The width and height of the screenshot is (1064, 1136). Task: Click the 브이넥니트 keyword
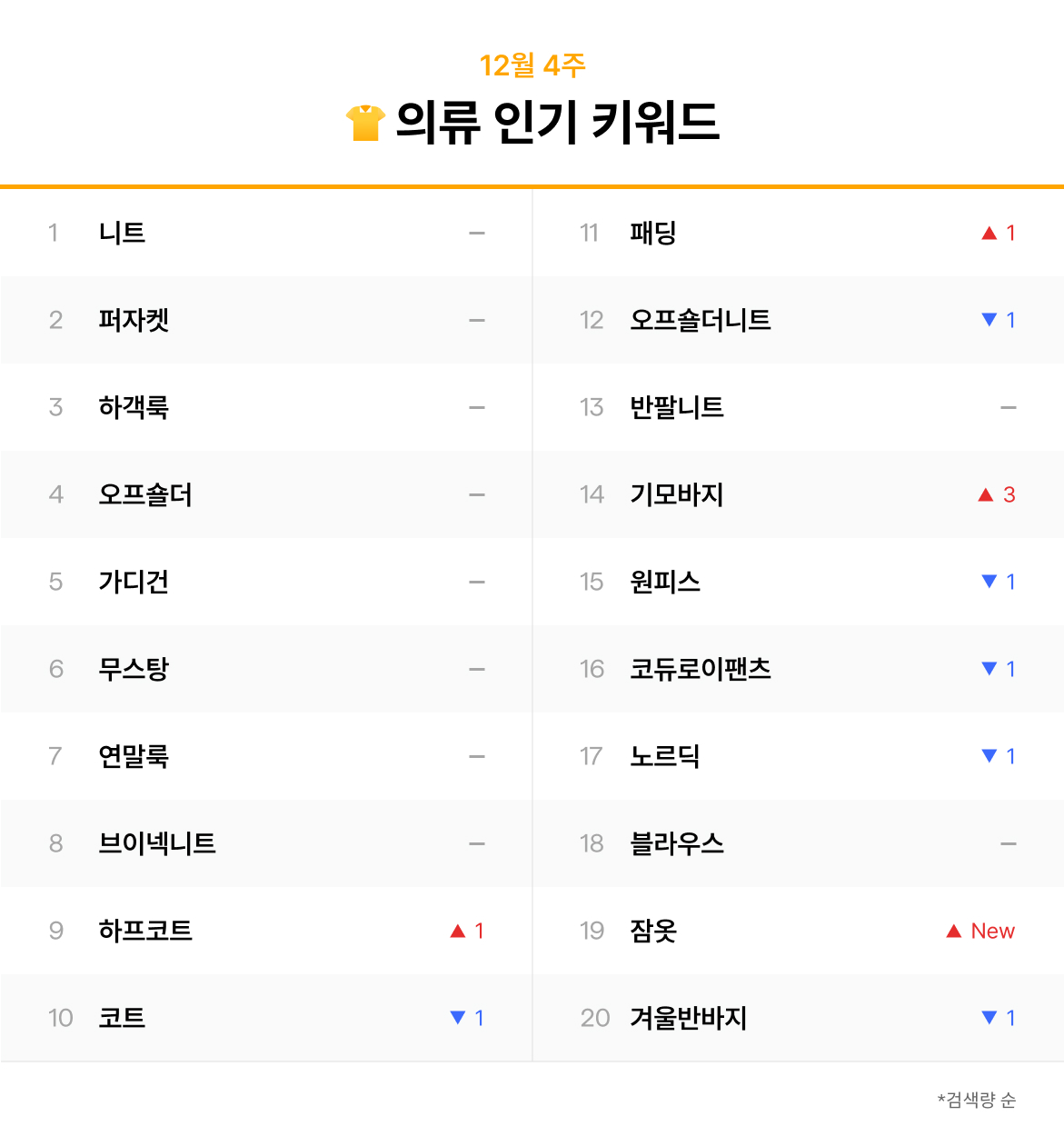tap(157, 843)
